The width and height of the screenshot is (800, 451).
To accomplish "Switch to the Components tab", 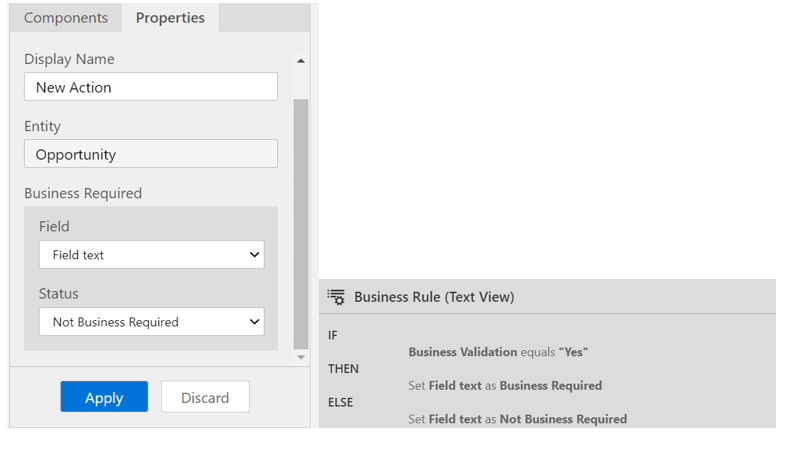I will (66, 18).
